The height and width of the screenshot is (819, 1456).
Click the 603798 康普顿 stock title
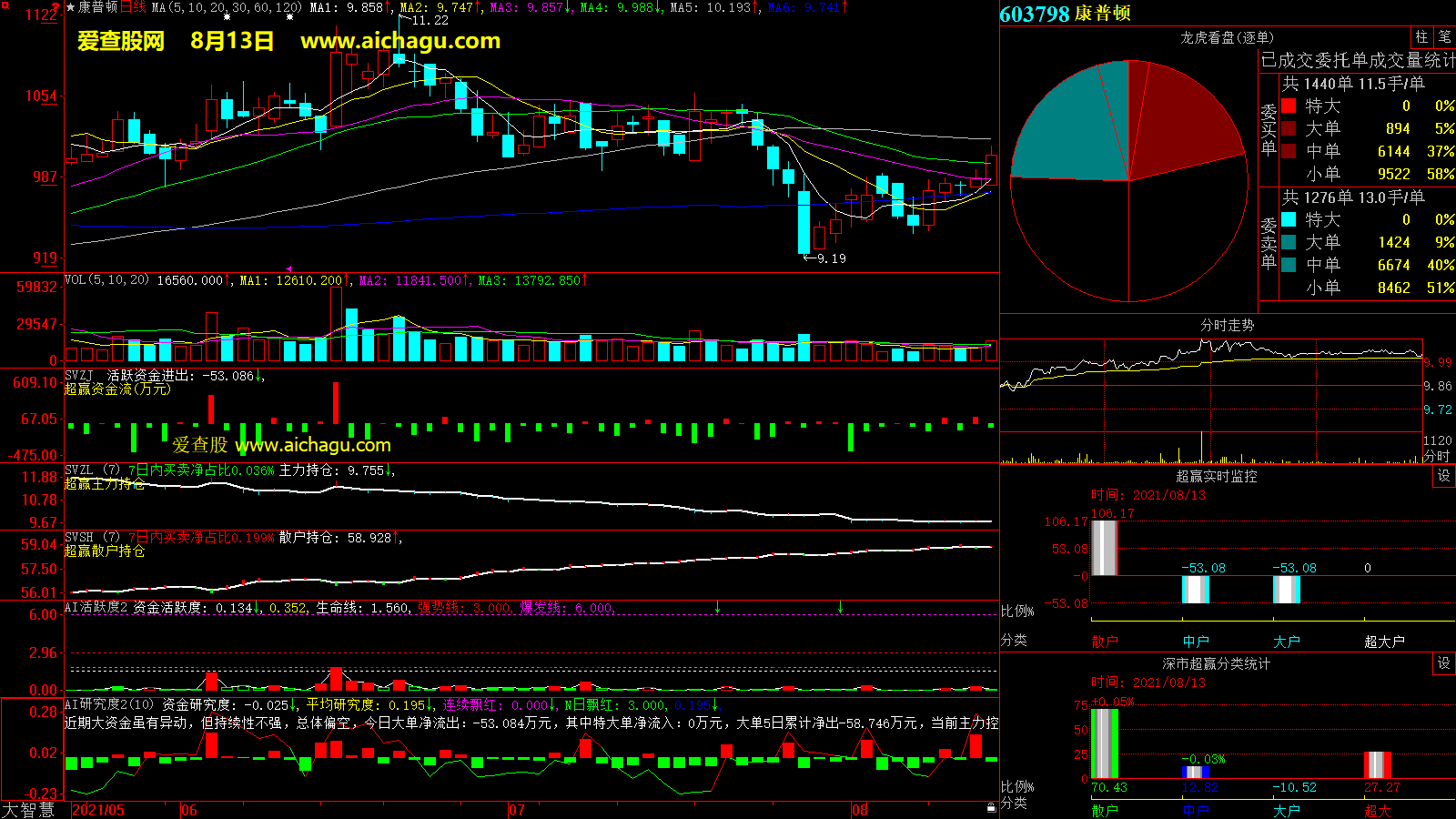click(x=1065, y=14)
